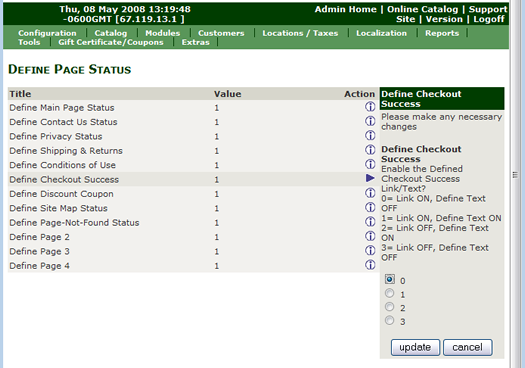Click info icon for Define Page 3

click(370, 250)
